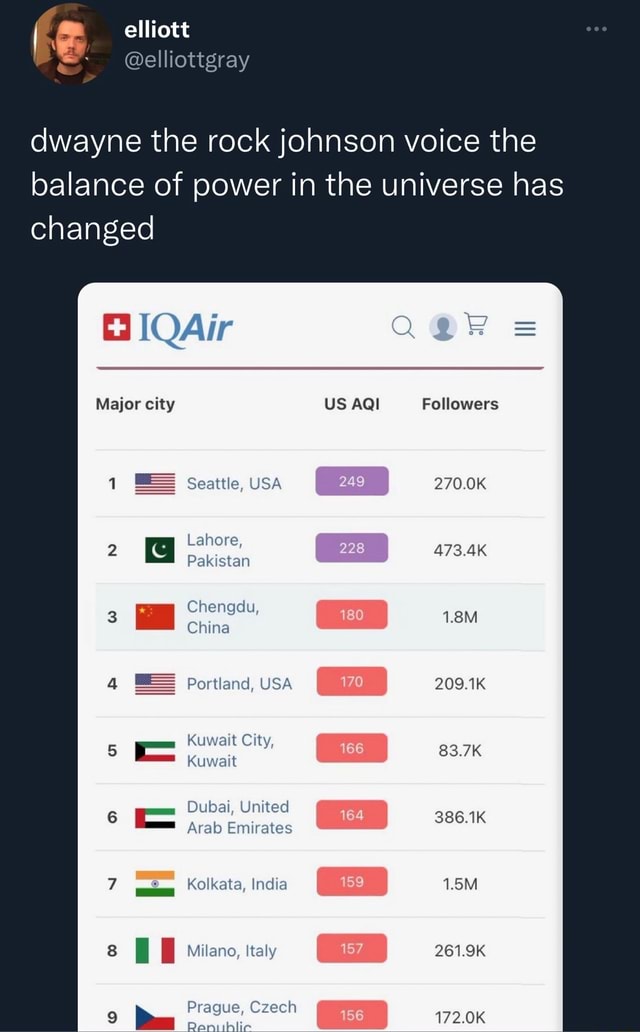Open the Kuwait City, Kuwait entry
The image size is (640, 1032).
pos(230,750)
